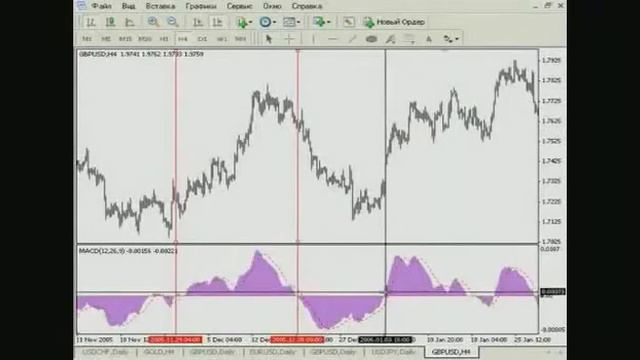The image size is (640, 360).
Task: Toggle the M30 timeframe button
Action: (x=144, y=39)
